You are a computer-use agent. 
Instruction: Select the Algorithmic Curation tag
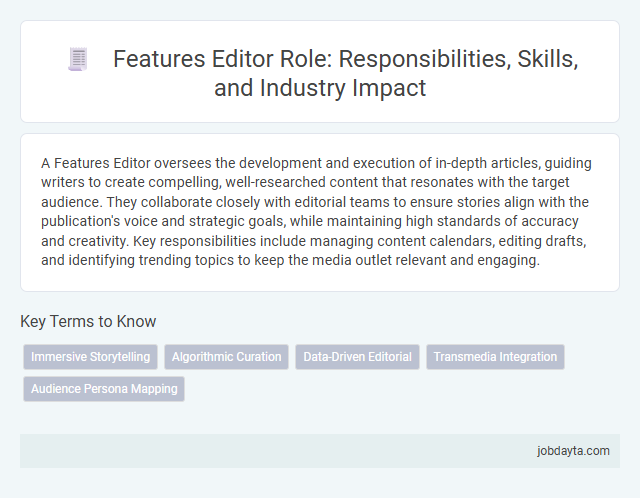[227, 357]
